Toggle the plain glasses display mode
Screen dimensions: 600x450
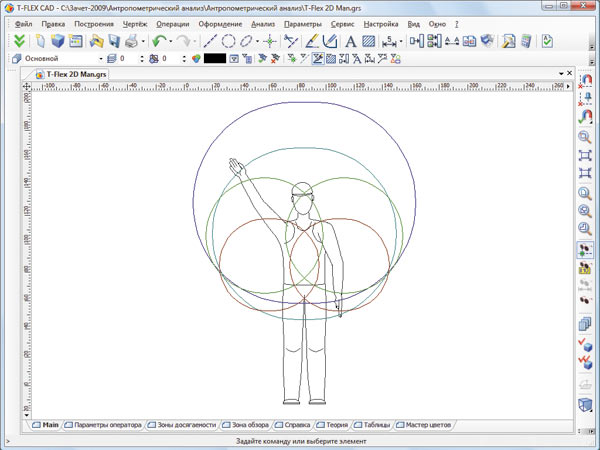point(585,300)
